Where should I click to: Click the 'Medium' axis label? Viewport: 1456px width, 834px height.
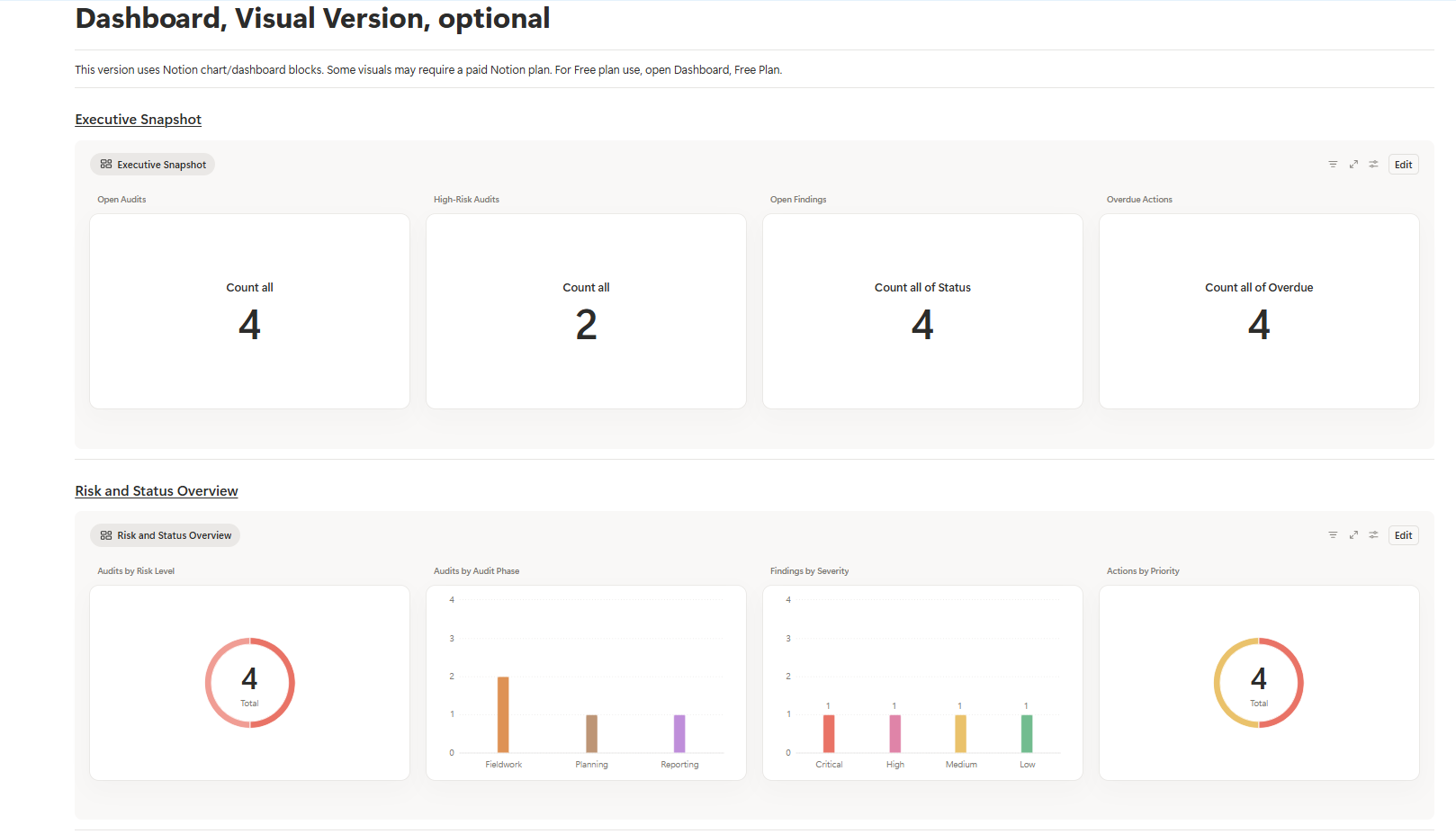click(961, 765)
